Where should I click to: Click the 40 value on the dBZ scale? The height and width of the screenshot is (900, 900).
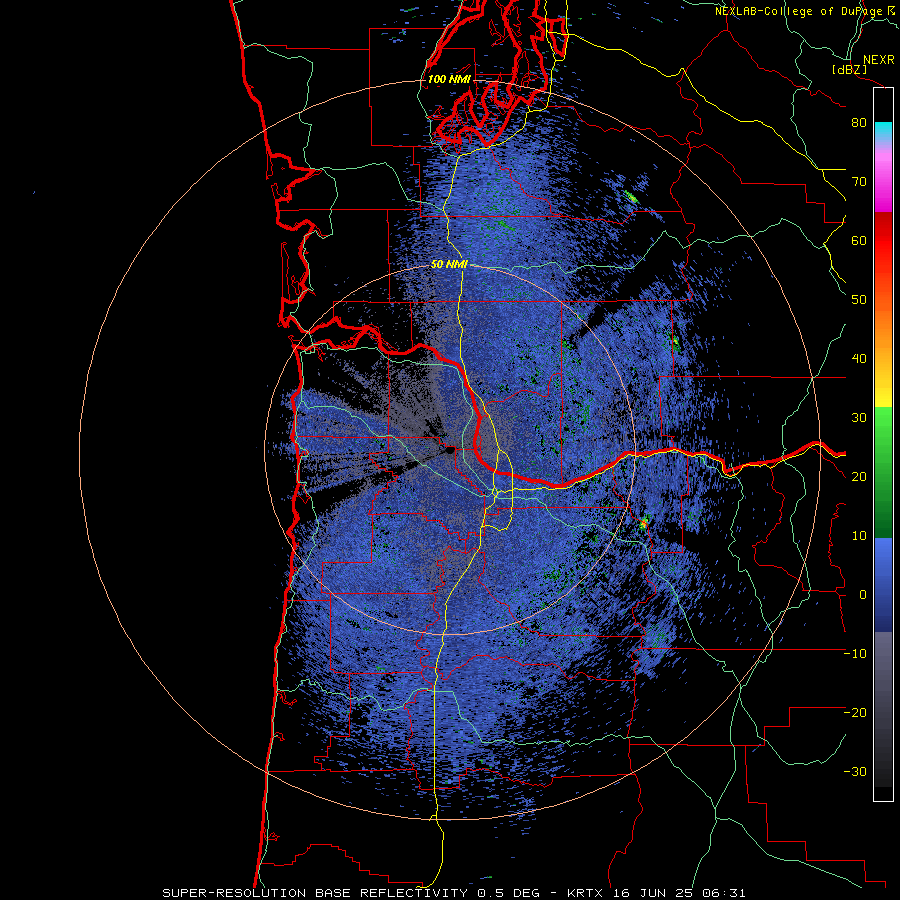click(859, 359)
